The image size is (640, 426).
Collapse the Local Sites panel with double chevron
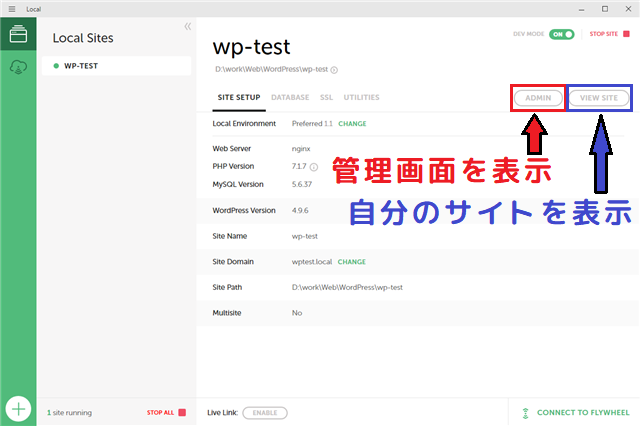[187, 27]
